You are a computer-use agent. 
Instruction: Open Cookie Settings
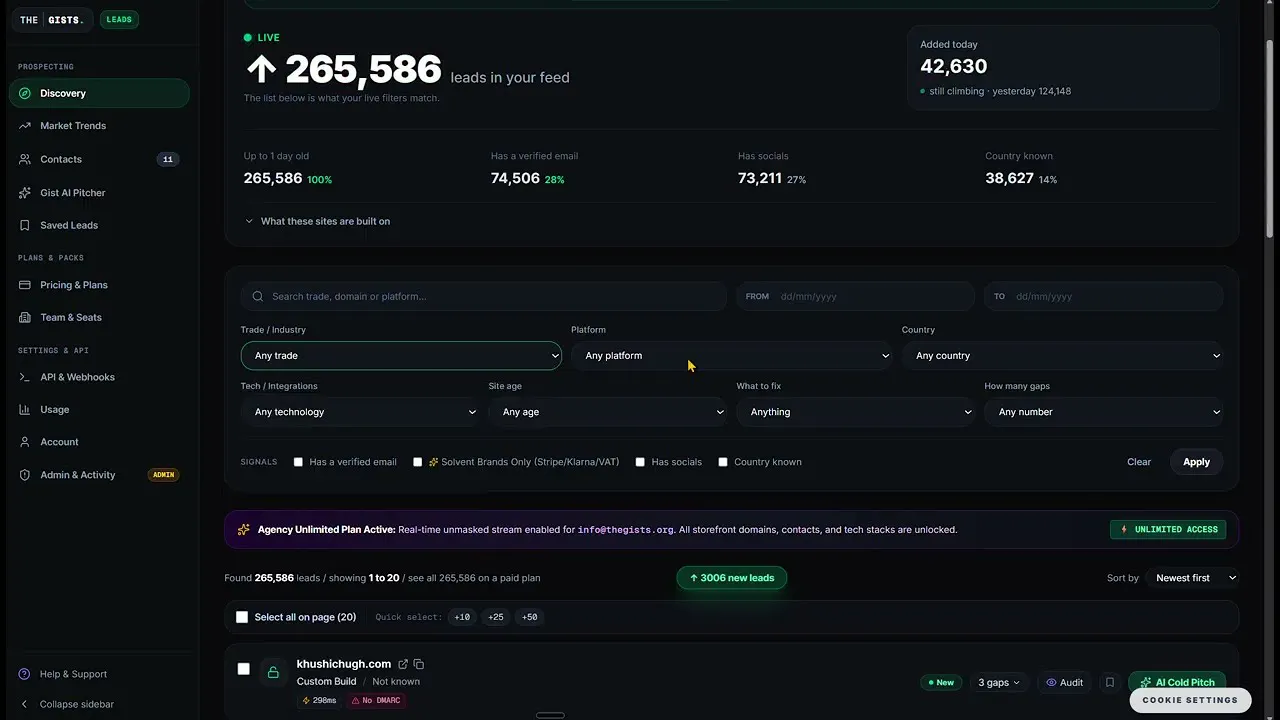[x=1190, y=700]
